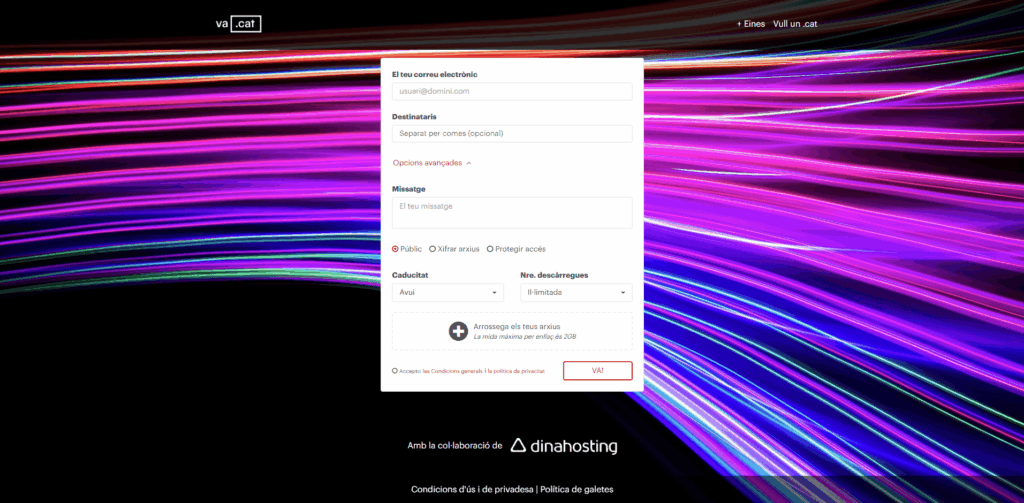Focus the Destinataris input field
1024x503 pixels.
click(512, 133)
